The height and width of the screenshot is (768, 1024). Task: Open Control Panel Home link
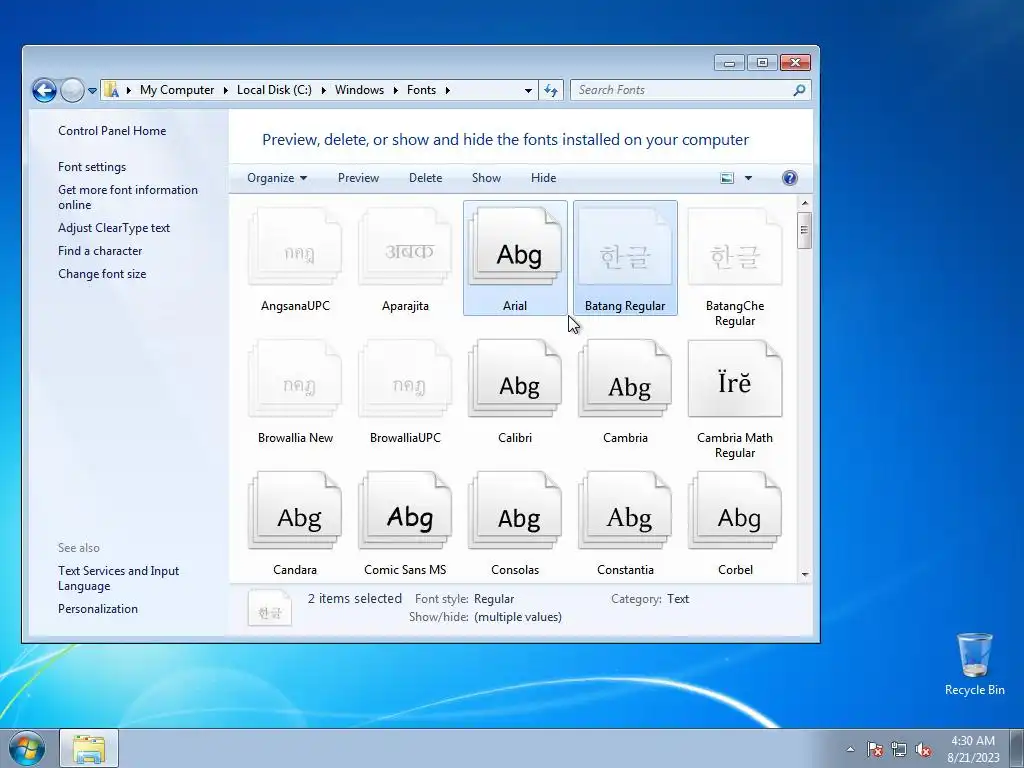(112, 131)
